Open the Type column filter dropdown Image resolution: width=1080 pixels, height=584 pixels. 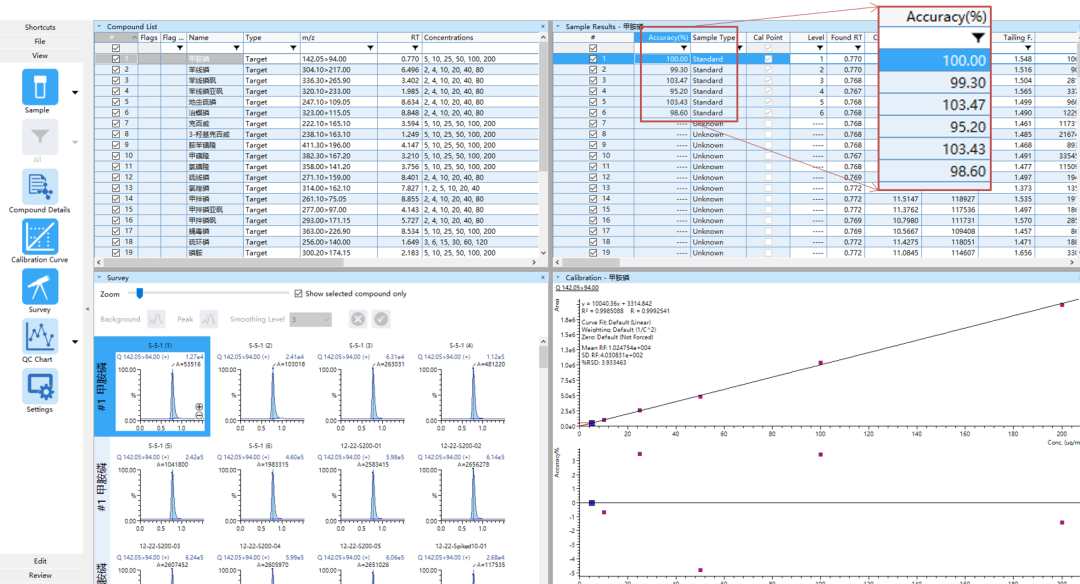(291, 48)
